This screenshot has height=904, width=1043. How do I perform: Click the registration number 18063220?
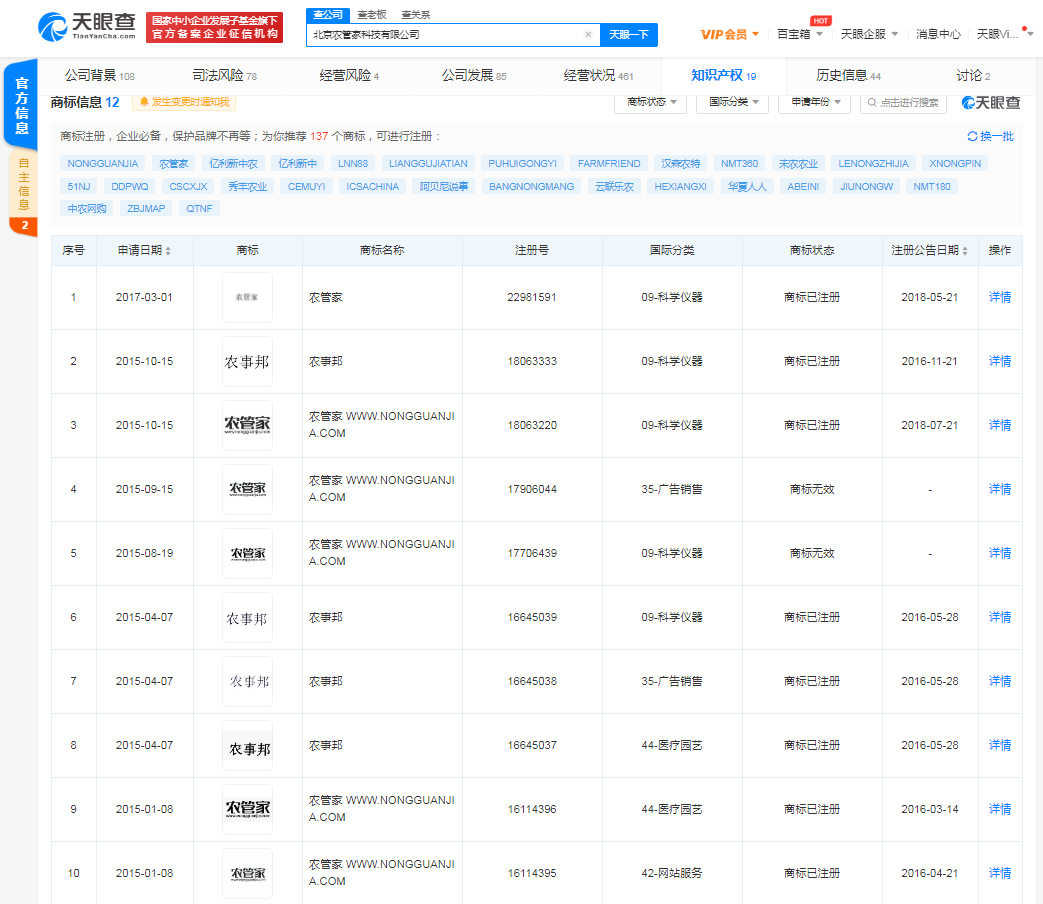[x=532, y=425]
